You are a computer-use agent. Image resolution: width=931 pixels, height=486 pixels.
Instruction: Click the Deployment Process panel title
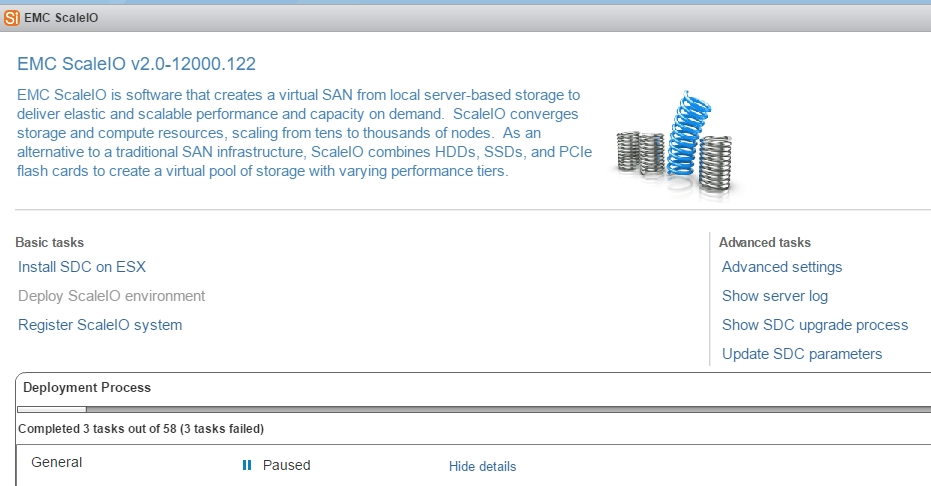[87, 387]
